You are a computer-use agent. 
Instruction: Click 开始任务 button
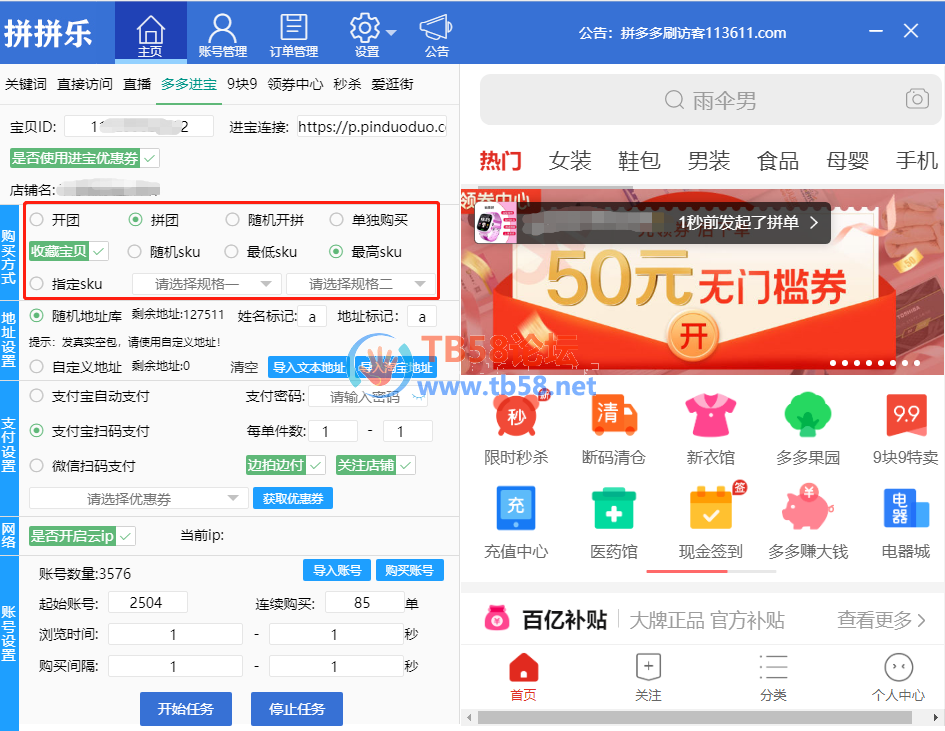click(186, 709)
